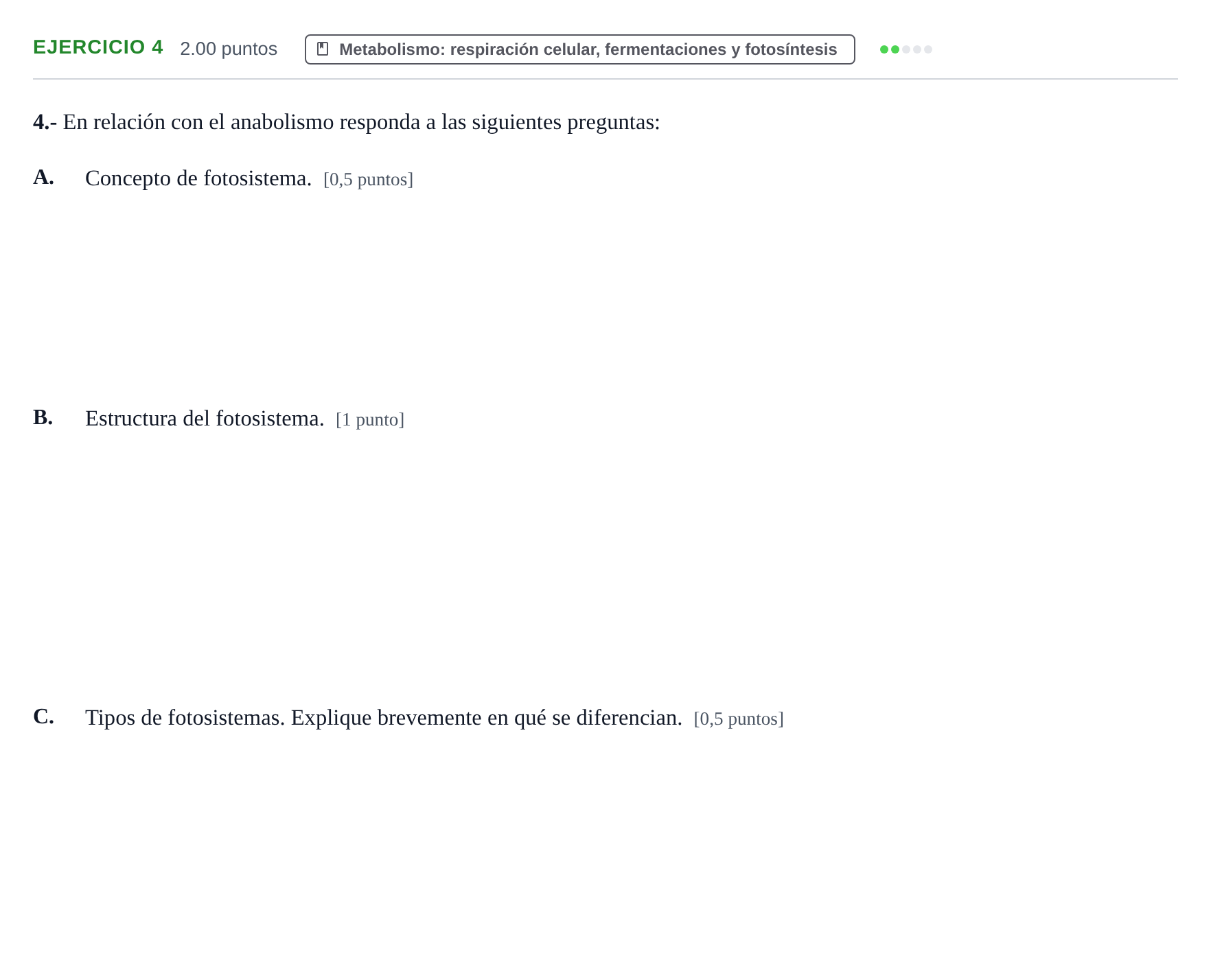Image resolution: width=1211 pixels, height=980 pixels.
Task: Click 'Concepto de fotosistema.' text
Action: point(198,178)
